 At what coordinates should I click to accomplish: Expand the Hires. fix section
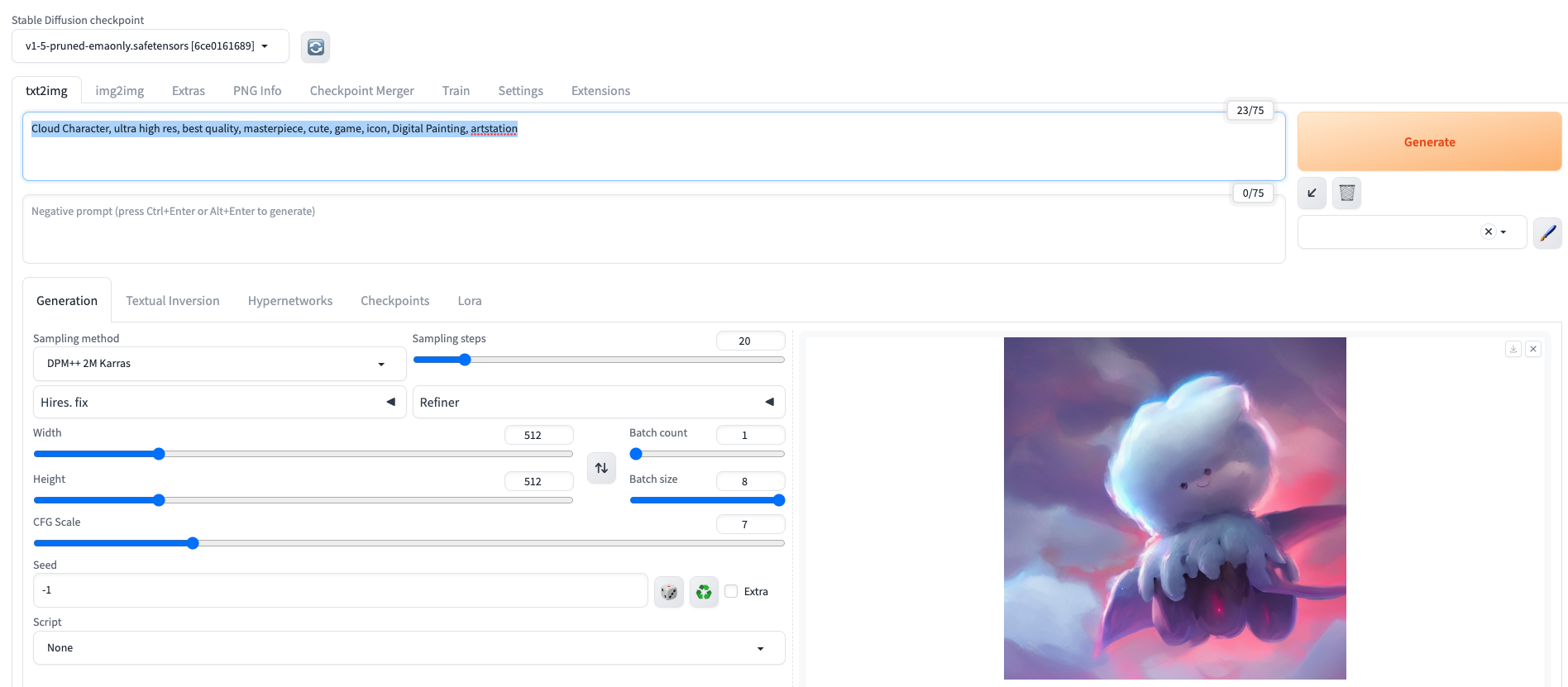[219, 403]
